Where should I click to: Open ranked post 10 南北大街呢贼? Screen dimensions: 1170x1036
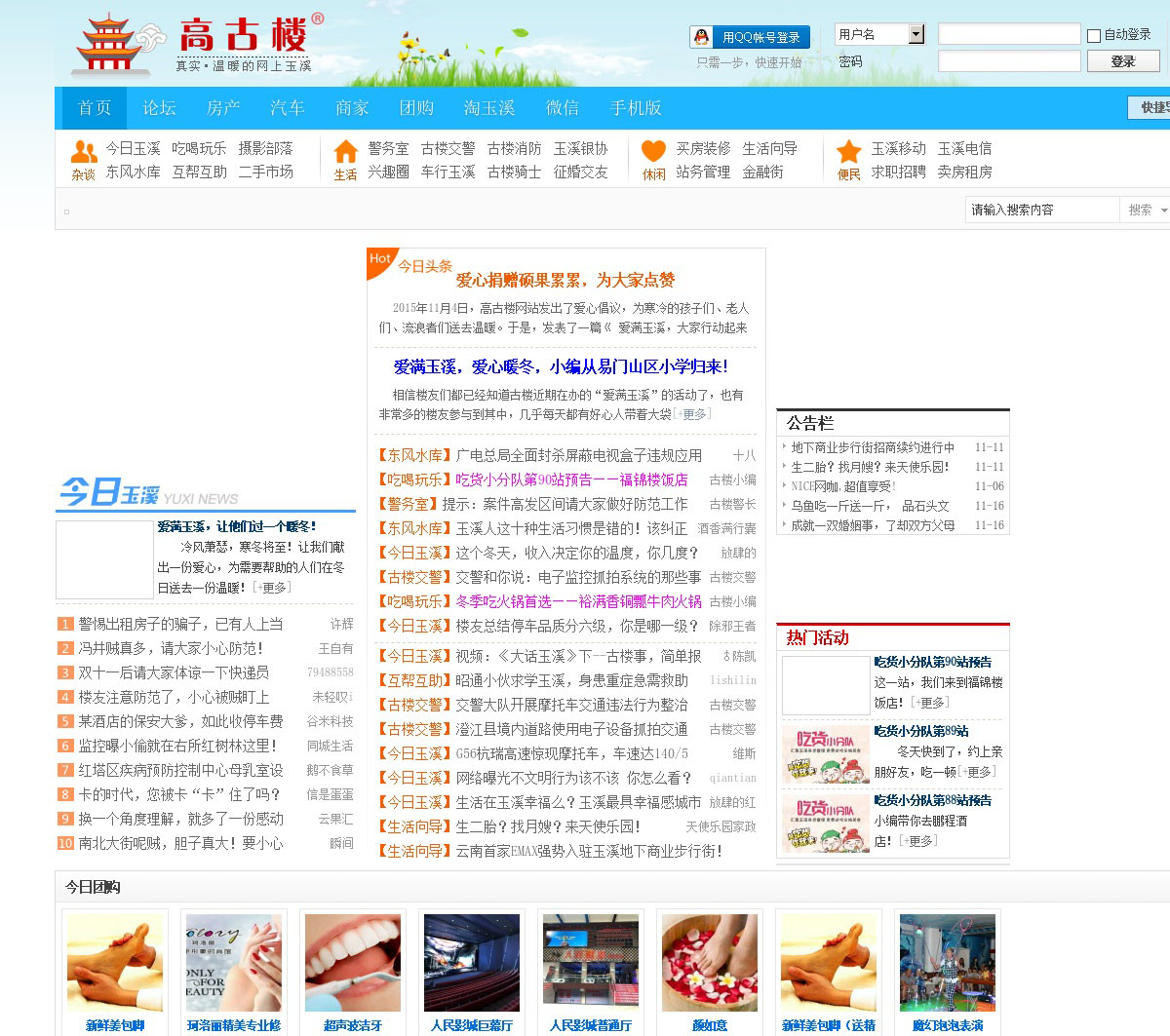[x=180, y=843]
